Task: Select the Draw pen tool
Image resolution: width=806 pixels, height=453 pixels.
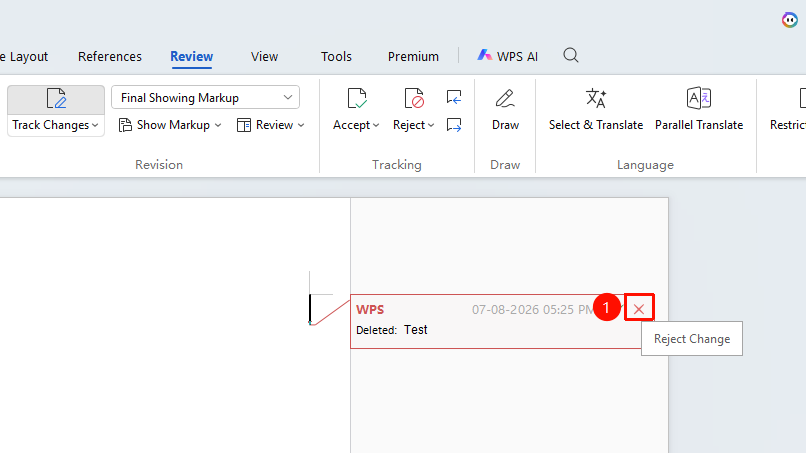Action: pos(505,110)
